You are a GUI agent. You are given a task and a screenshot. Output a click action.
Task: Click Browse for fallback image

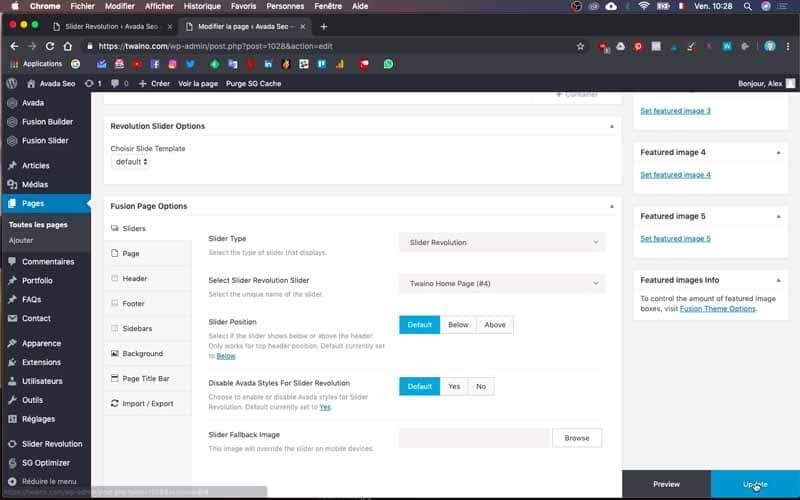[x=577, y=438]
